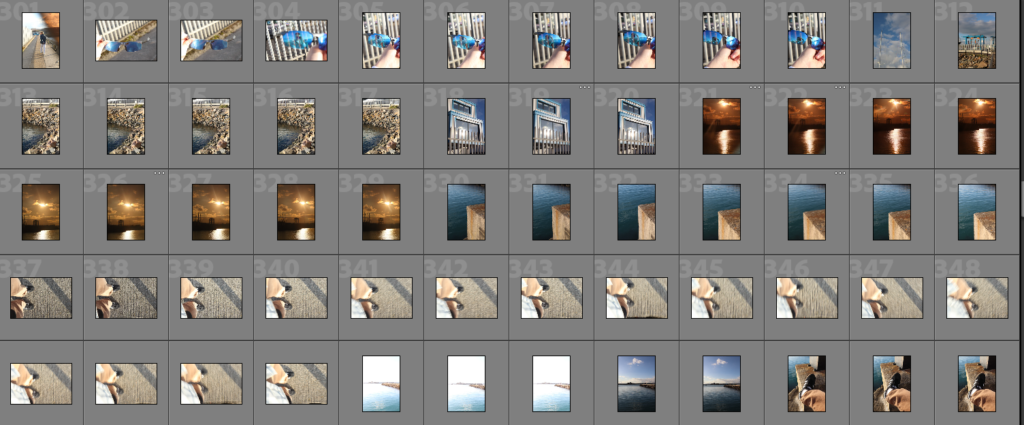Click the badge dots on cell 334
Screen dimensions: 1024x425
pyautogui.click(x=840, y=173)
